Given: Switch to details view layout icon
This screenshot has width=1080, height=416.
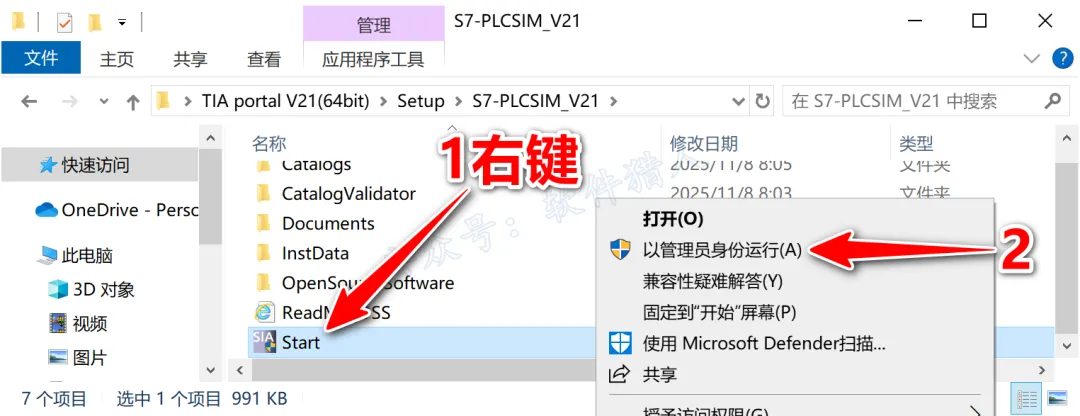Looking at the screenshot, I should [1027, 399].
